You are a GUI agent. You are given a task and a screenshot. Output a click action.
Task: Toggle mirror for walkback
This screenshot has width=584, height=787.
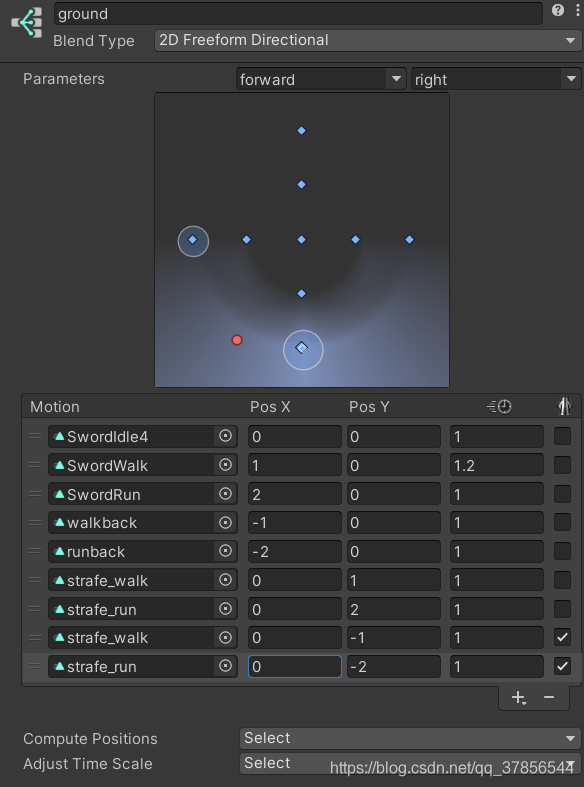(562, 522)
